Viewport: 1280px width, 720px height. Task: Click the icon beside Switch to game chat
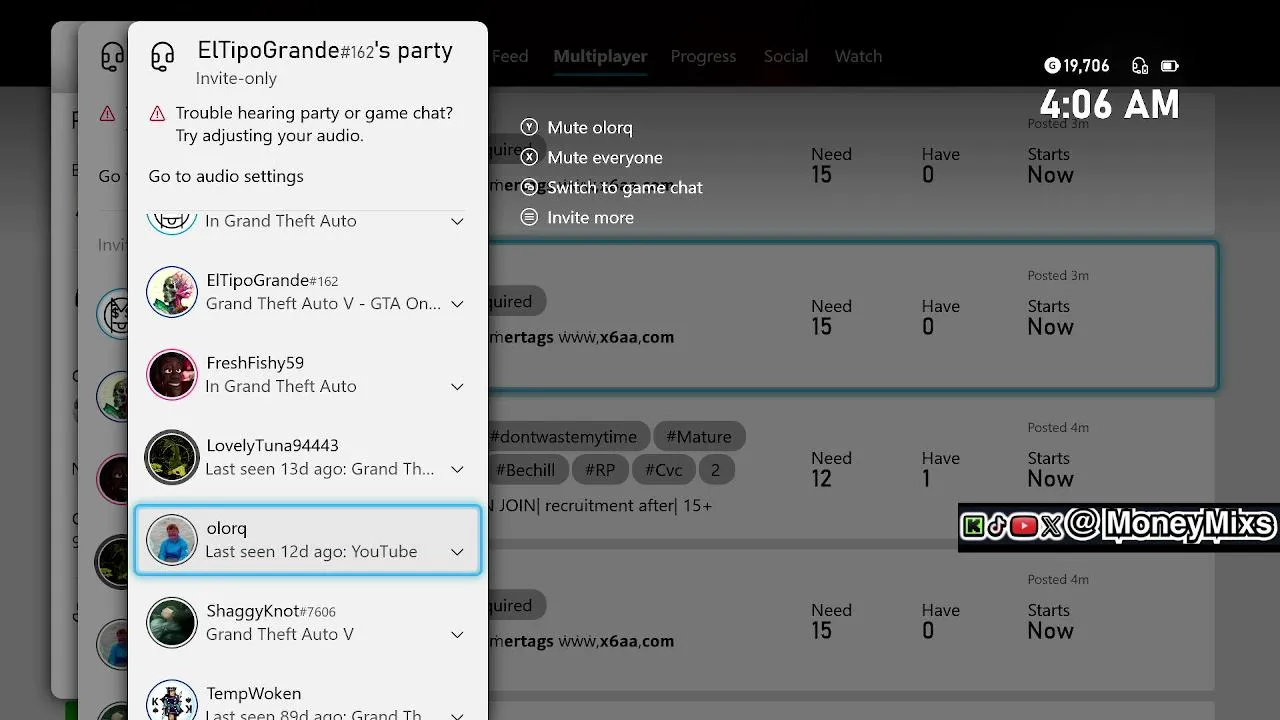click(x=529, y=187)
